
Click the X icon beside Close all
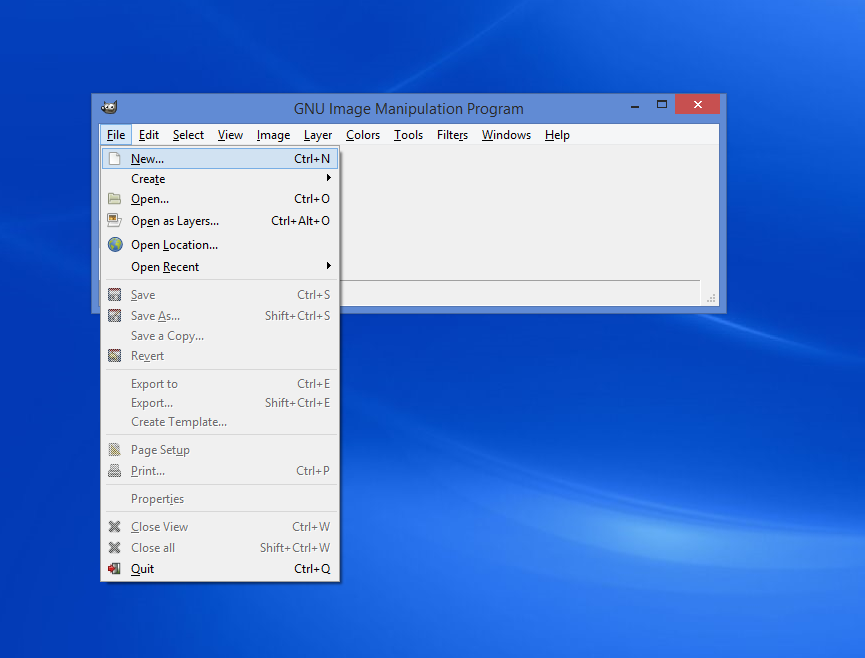(114, 548)
